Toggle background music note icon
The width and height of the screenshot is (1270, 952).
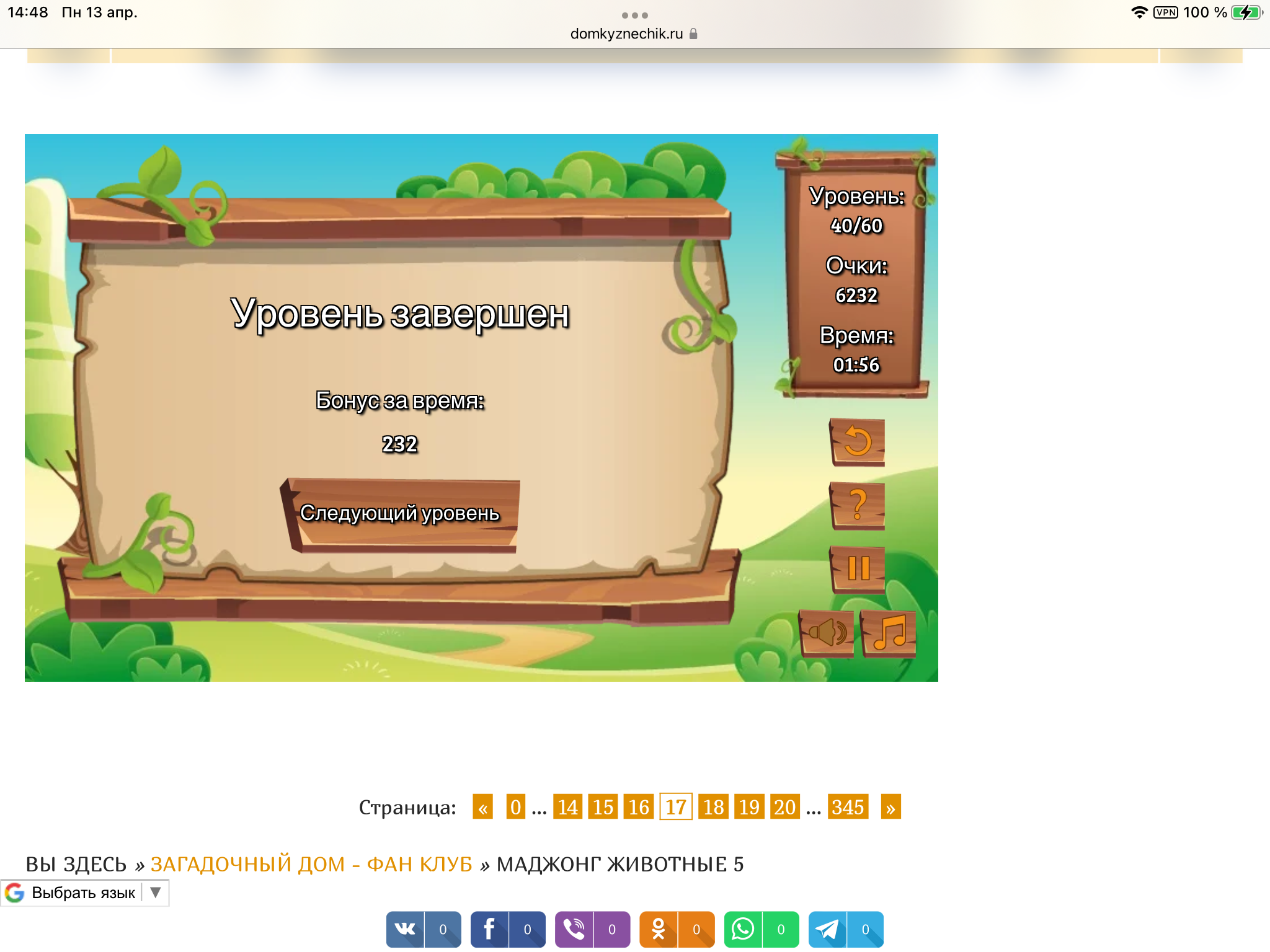click(889, 633)
